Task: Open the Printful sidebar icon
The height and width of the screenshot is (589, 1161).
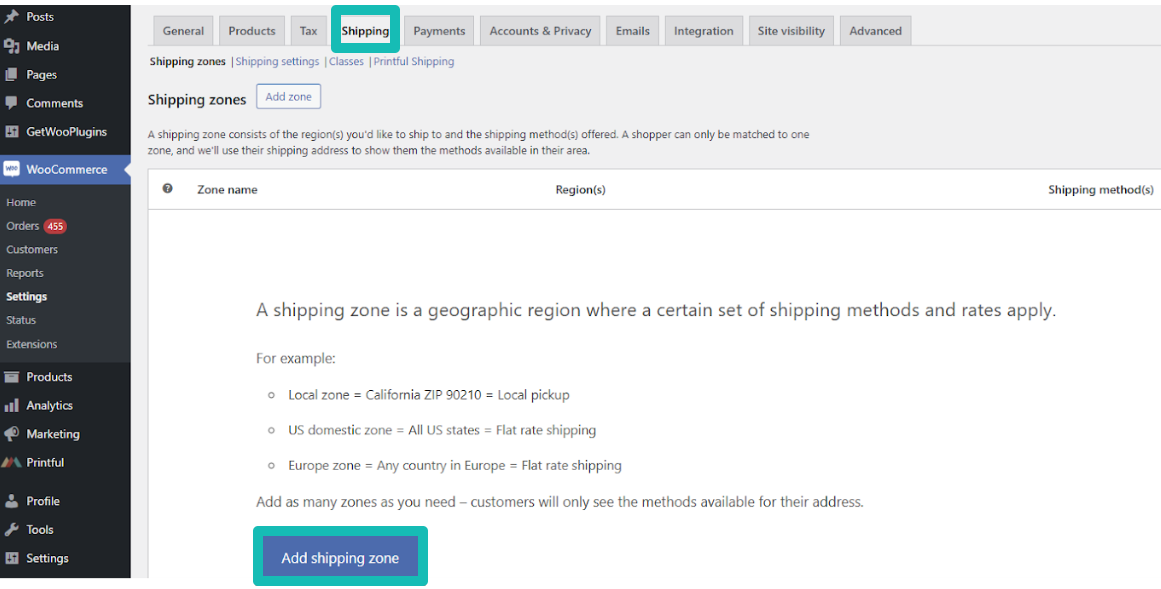Action: tap(10, 462)
